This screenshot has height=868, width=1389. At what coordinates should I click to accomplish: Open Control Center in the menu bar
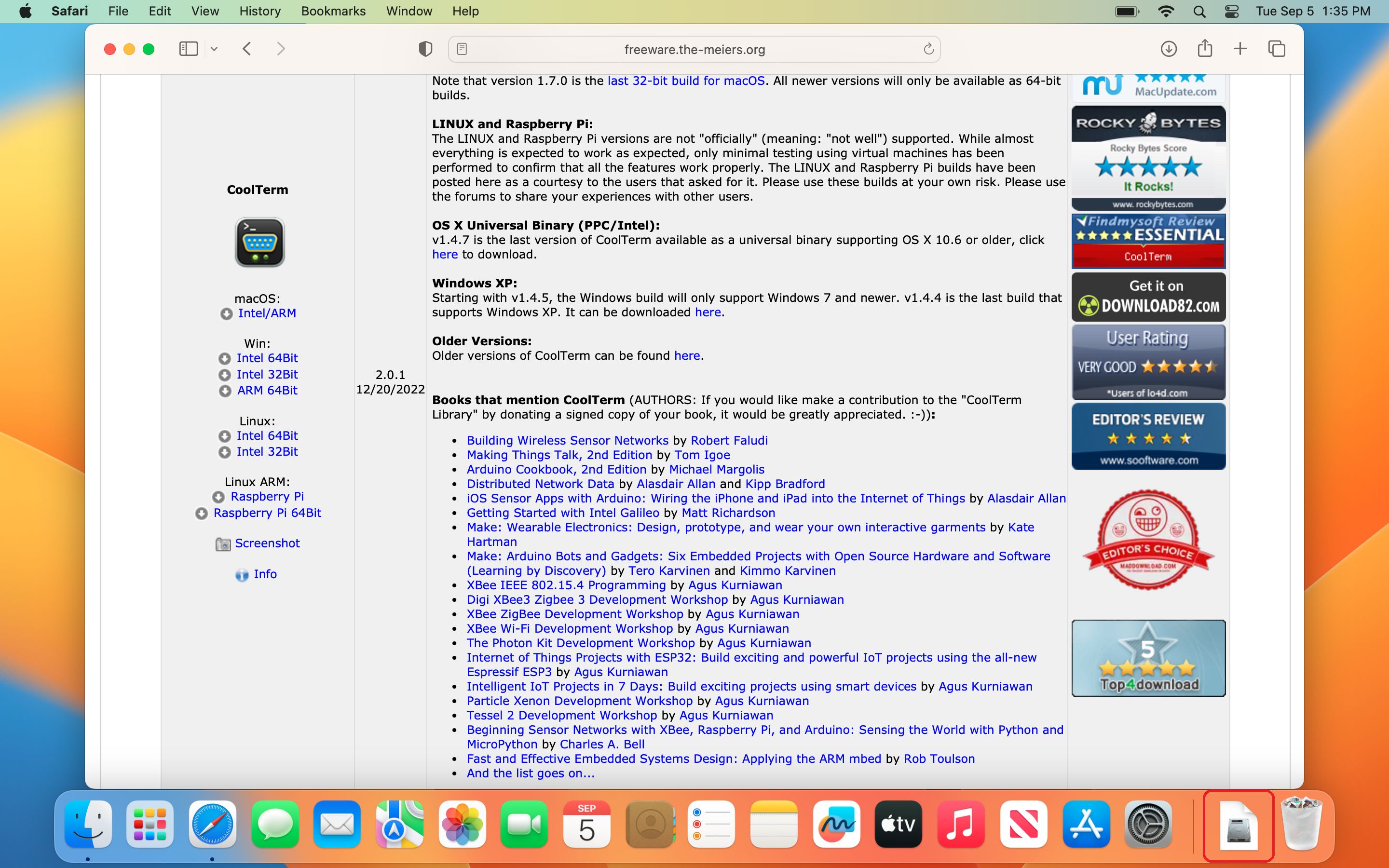click(x=1232, y=11)
